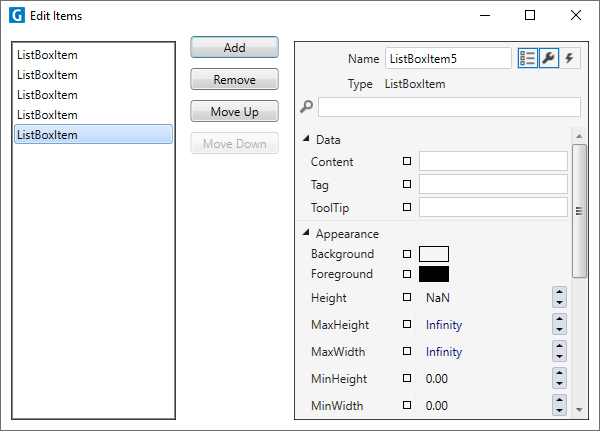Click the Background property marker square
This screenshot has width=601, height=431.
tap(407, 254)
